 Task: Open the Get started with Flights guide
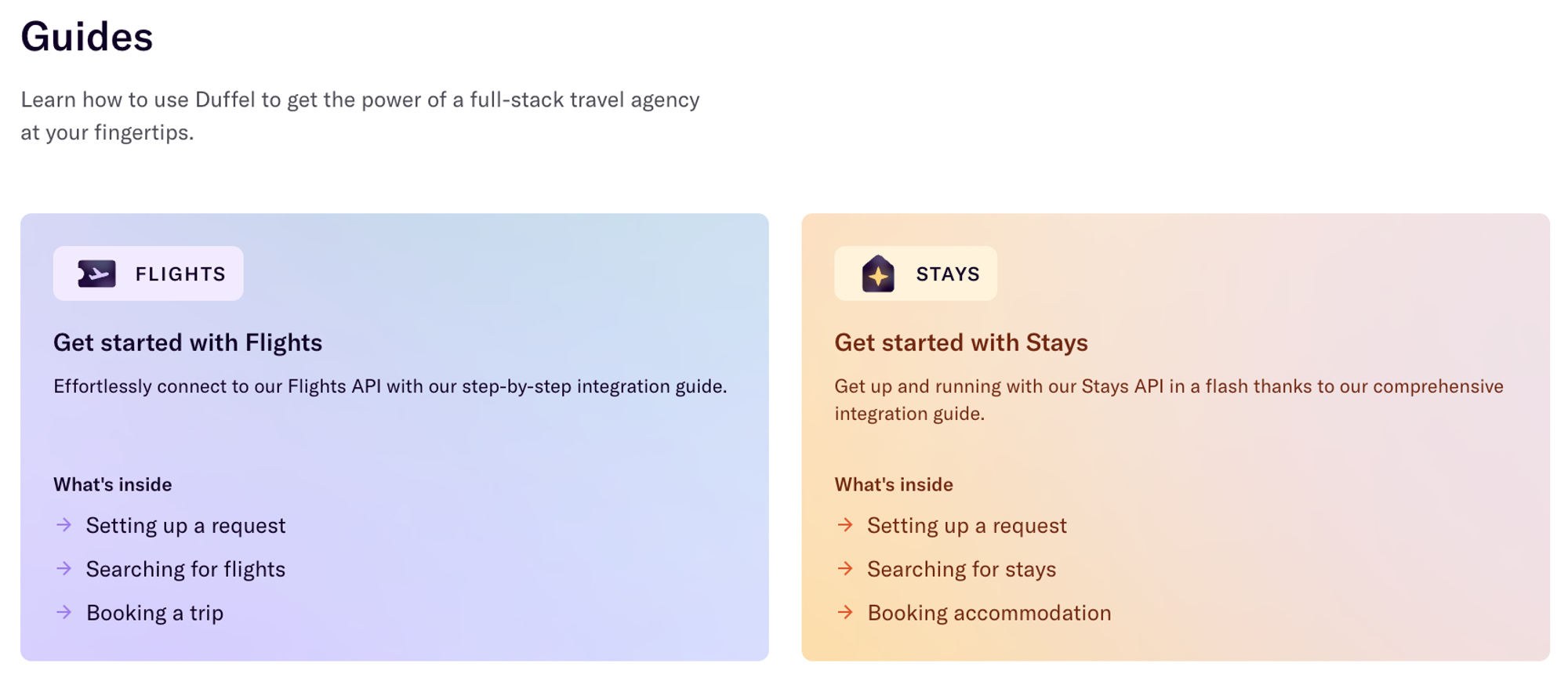(187, 342)
